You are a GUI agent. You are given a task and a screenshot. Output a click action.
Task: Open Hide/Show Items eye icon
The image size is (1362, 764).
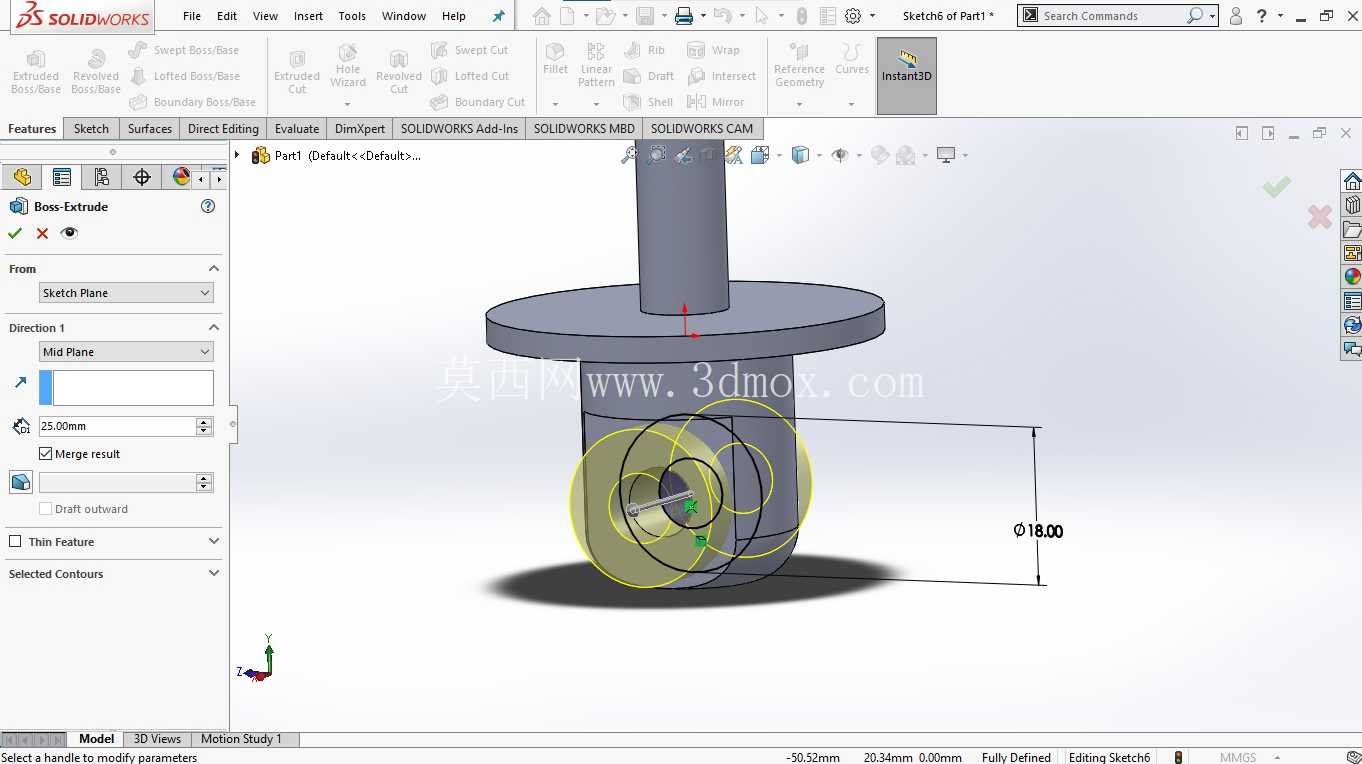[839, 155]
